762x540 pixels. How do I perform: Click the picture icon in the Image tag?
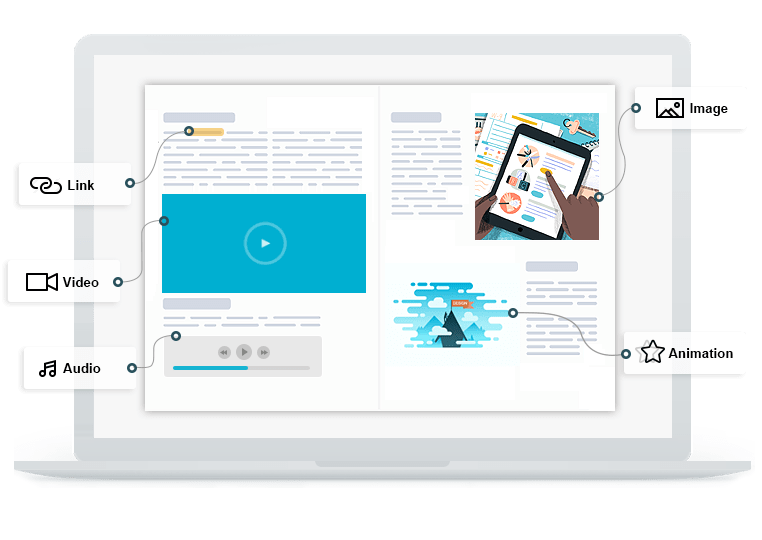coord(669,108)
